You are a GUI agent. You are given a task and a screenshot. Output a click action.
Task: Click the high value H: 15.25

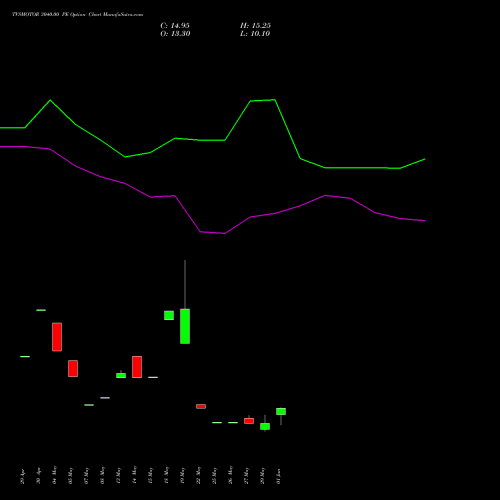point(255,26)
